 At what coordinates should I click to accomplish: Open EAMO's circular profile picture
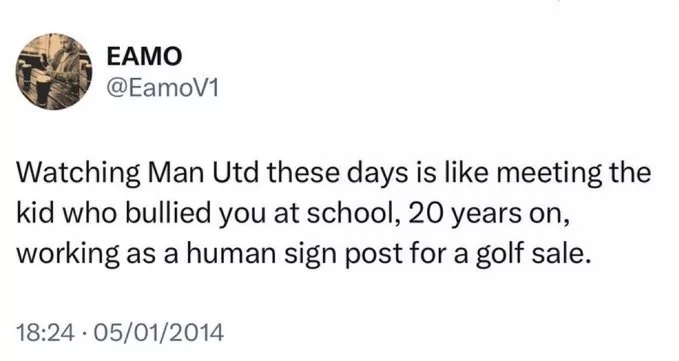(x=54, y=71)
